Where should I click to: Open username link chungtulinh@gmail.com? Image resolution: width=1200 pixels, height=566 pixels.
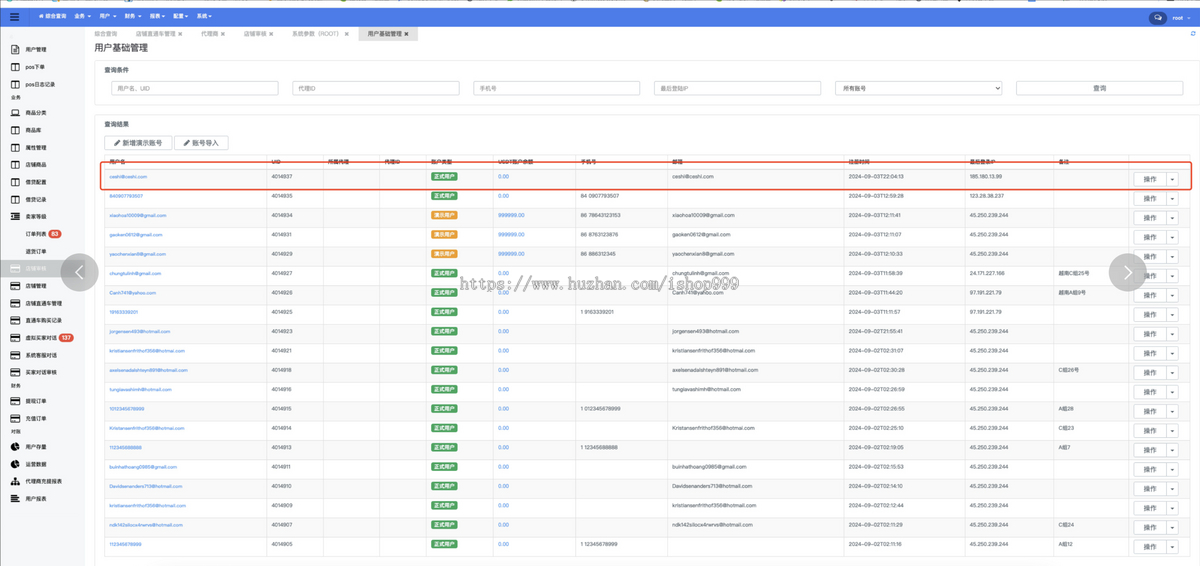(x=135, y=273)
